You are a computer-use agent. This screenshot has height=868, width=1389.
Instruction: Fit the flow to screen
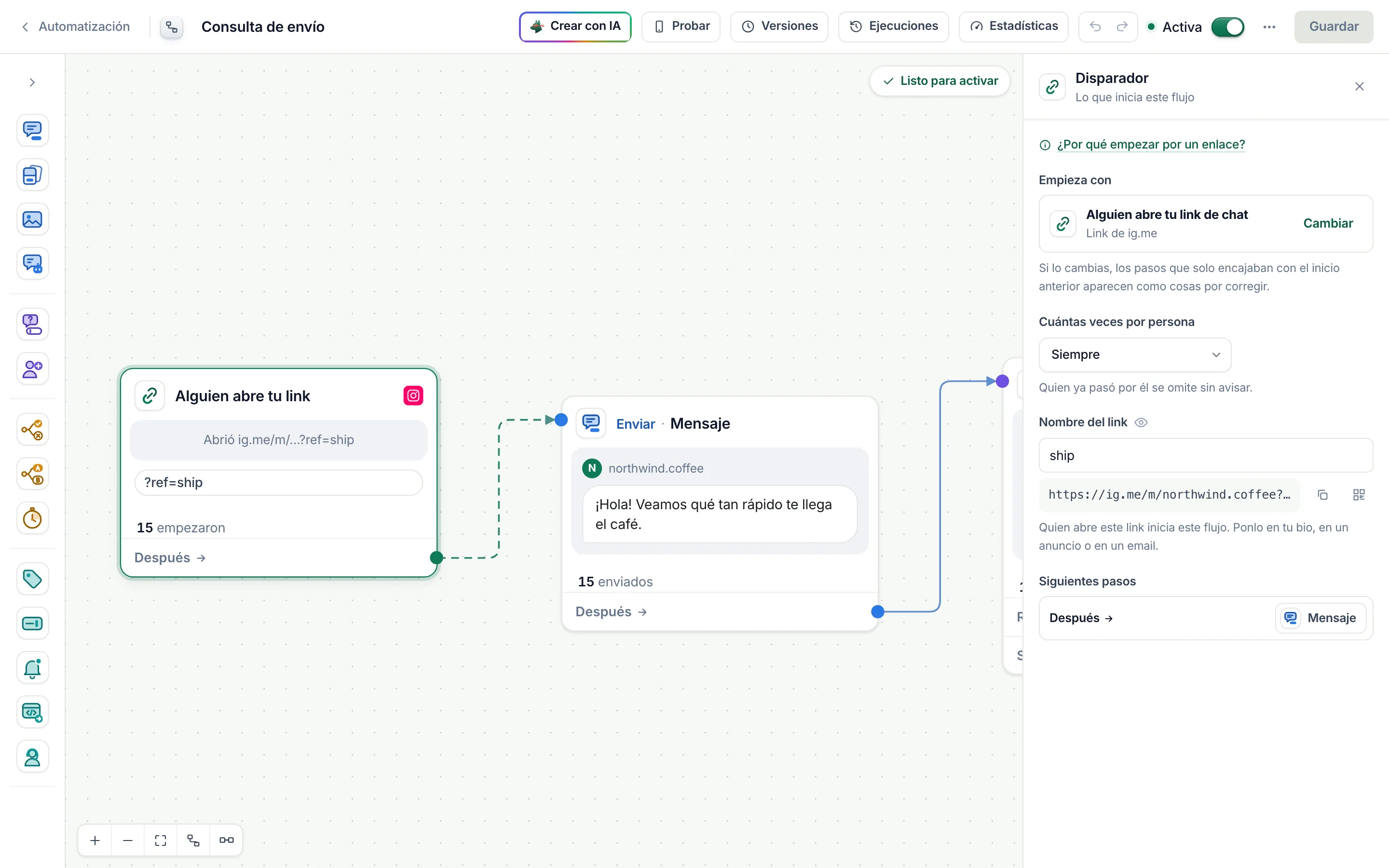coord(161,841)
